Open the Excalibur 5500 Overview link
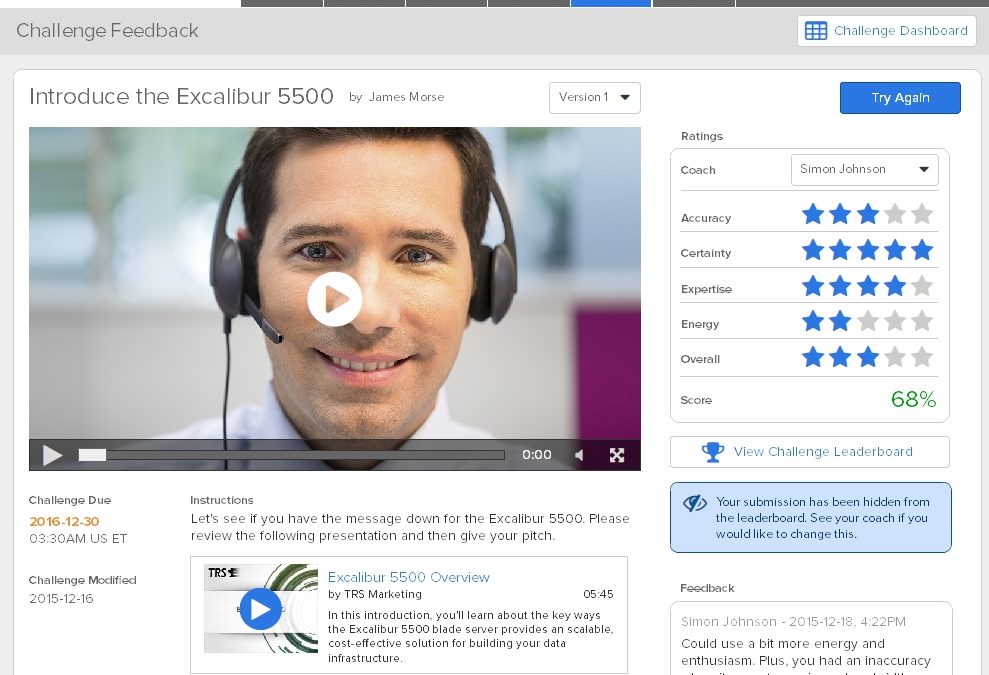989x675 pixels. click(x=409, y=577)
